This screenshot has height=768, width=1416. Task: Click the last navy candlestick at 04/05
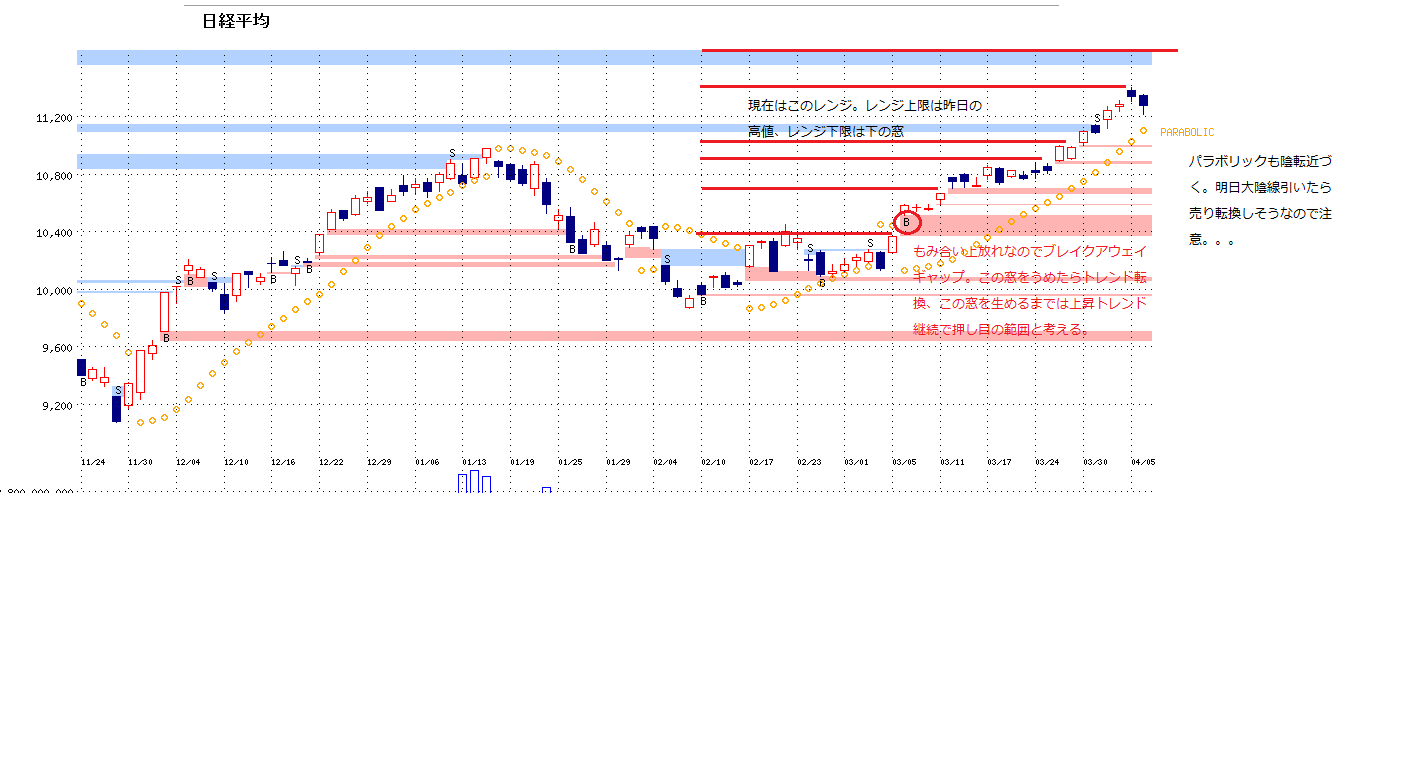coord(1143,100)
